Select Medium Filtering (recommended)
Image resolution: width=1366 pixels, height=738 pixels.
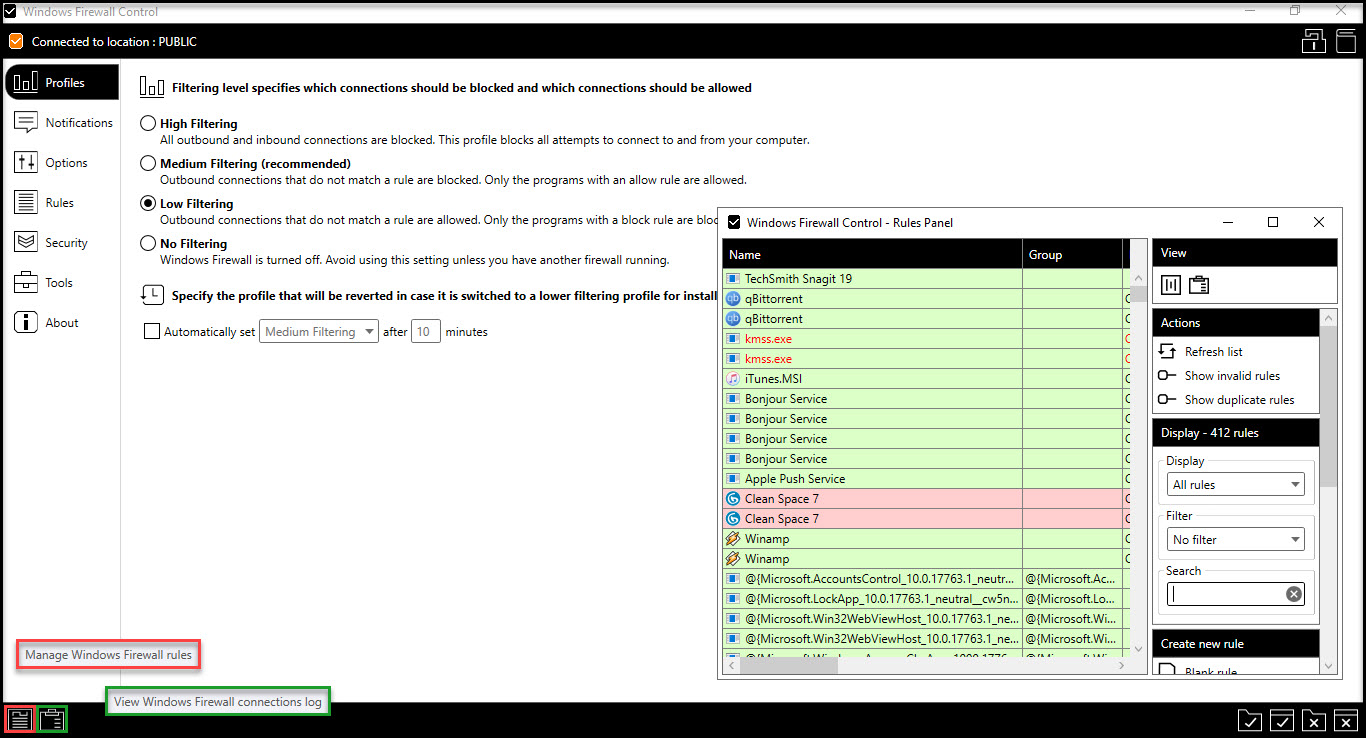(148, 163)
